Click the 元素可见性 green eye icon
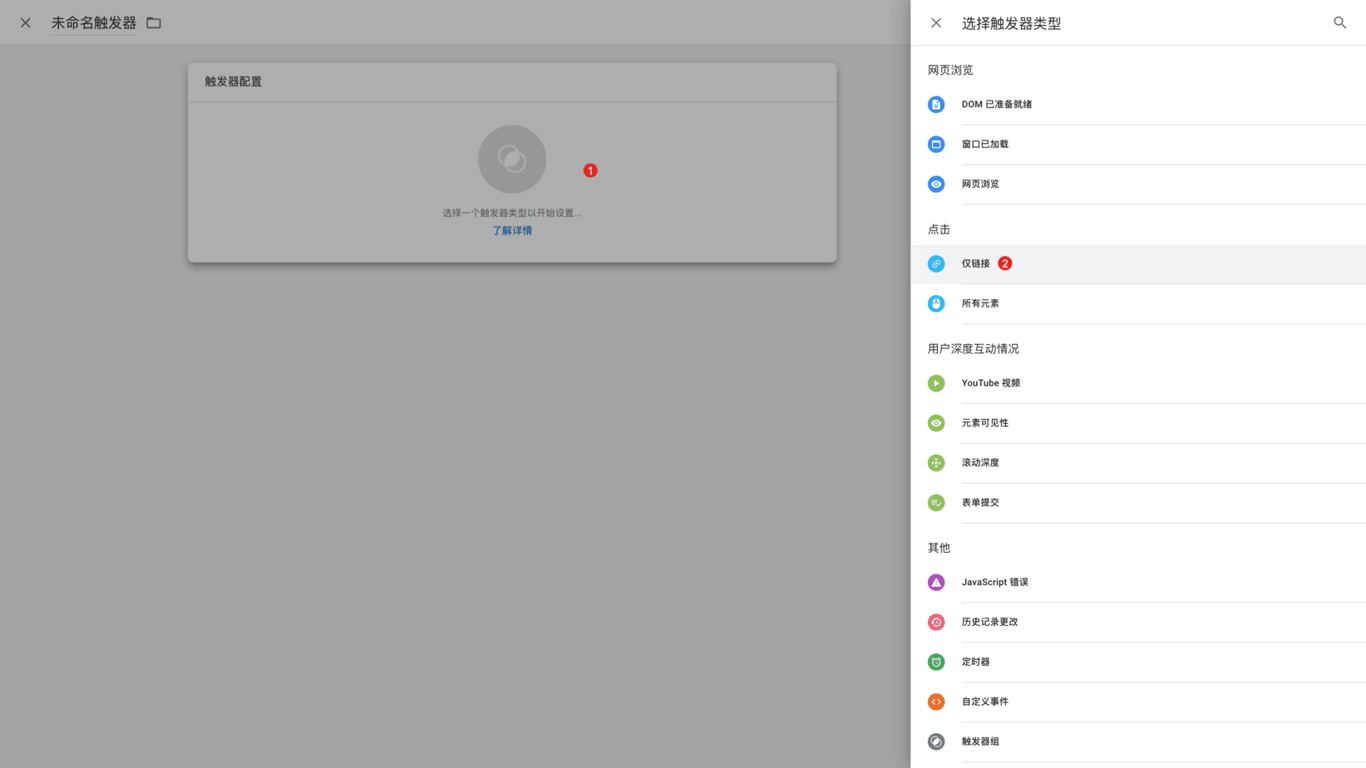 936,423
